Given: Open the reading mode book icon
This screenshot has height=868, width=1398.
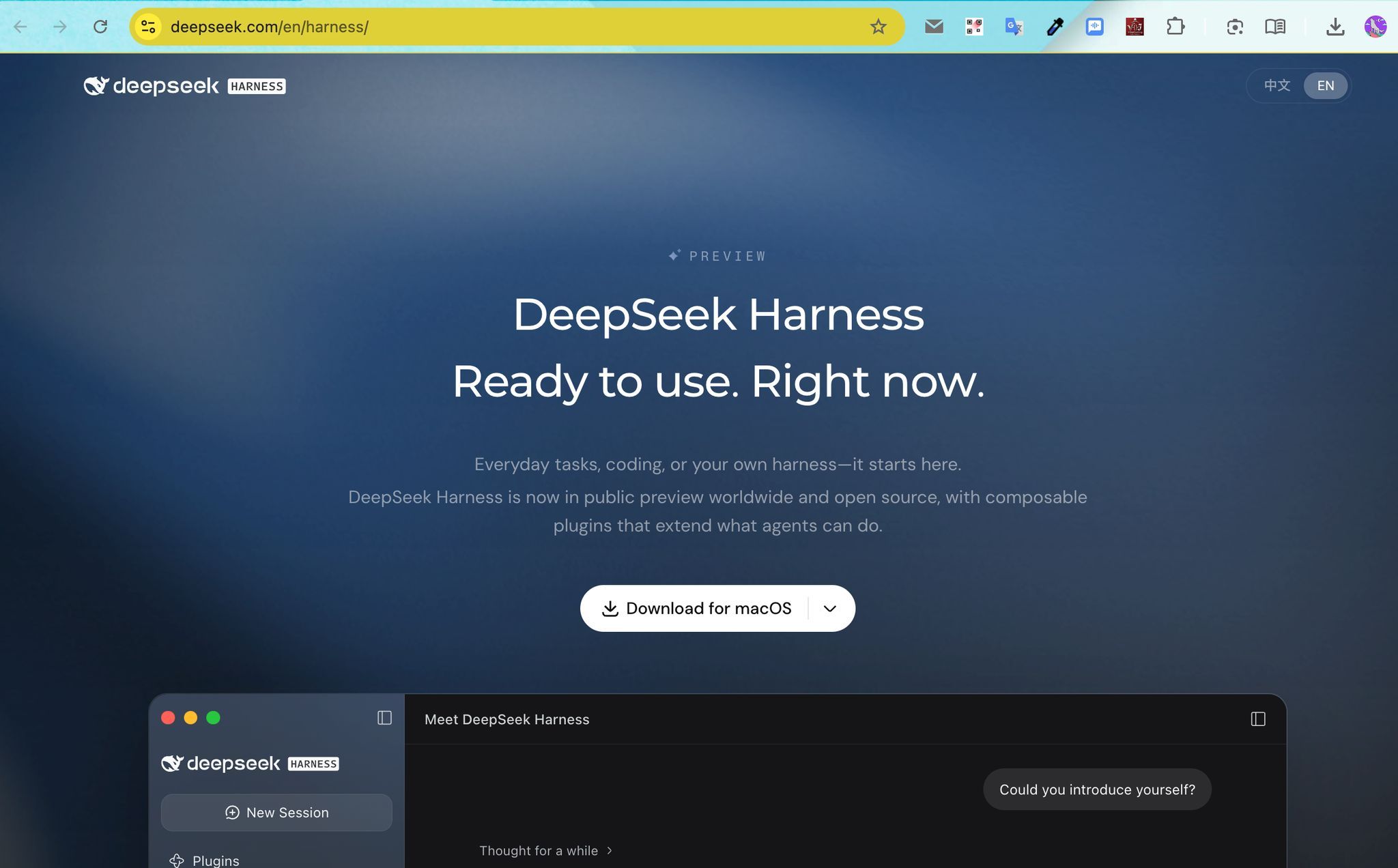Looking at the screenshot, I should (1275, 27).
